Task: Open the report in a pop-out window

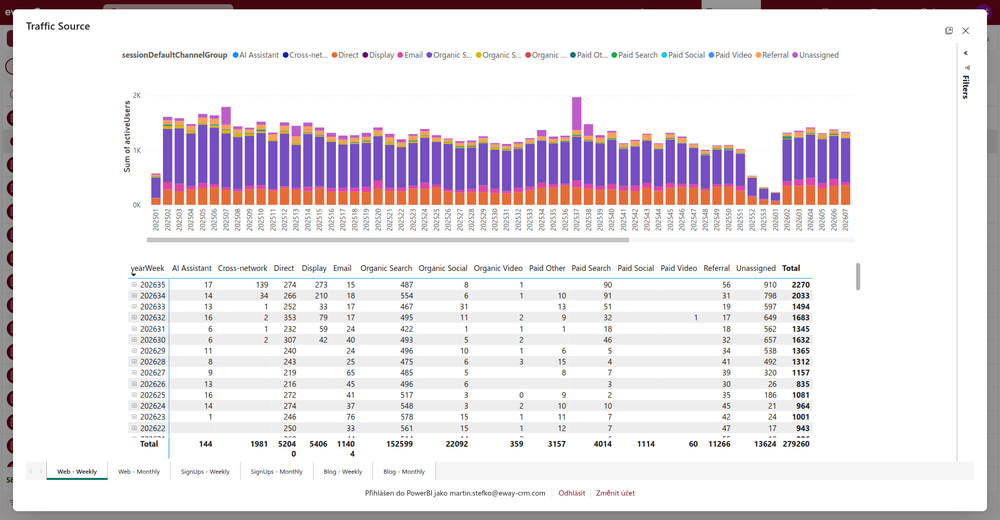Action: [x=948, y=31]
